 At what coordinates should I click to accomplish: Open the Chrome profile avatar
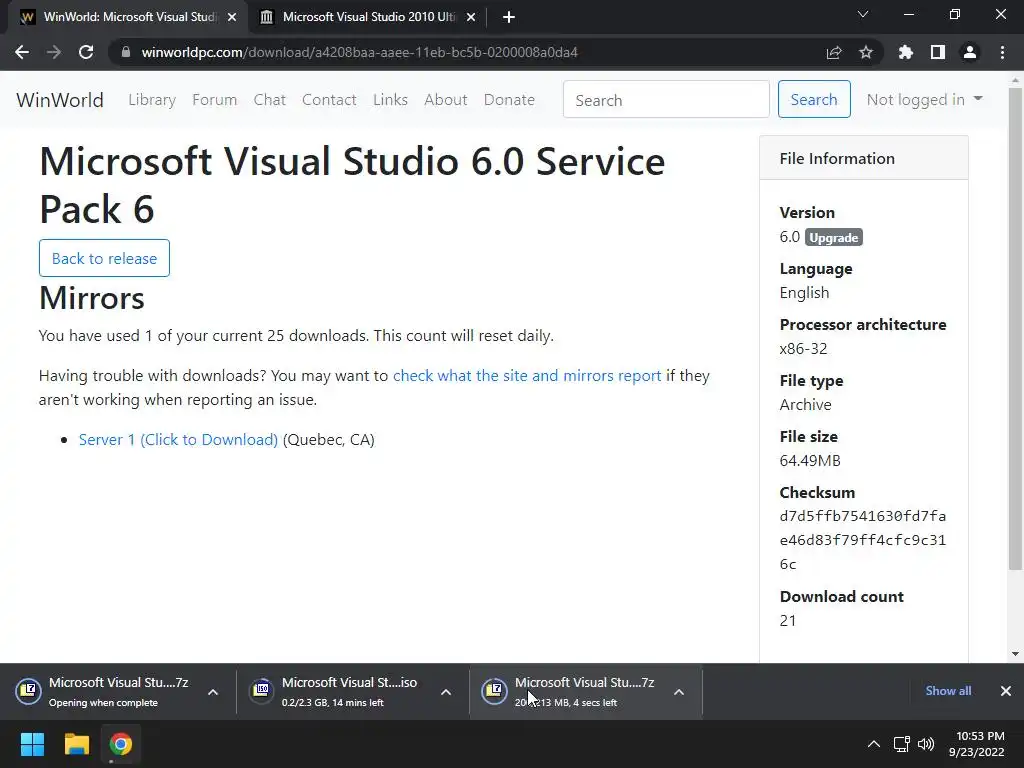click(970, 52)
